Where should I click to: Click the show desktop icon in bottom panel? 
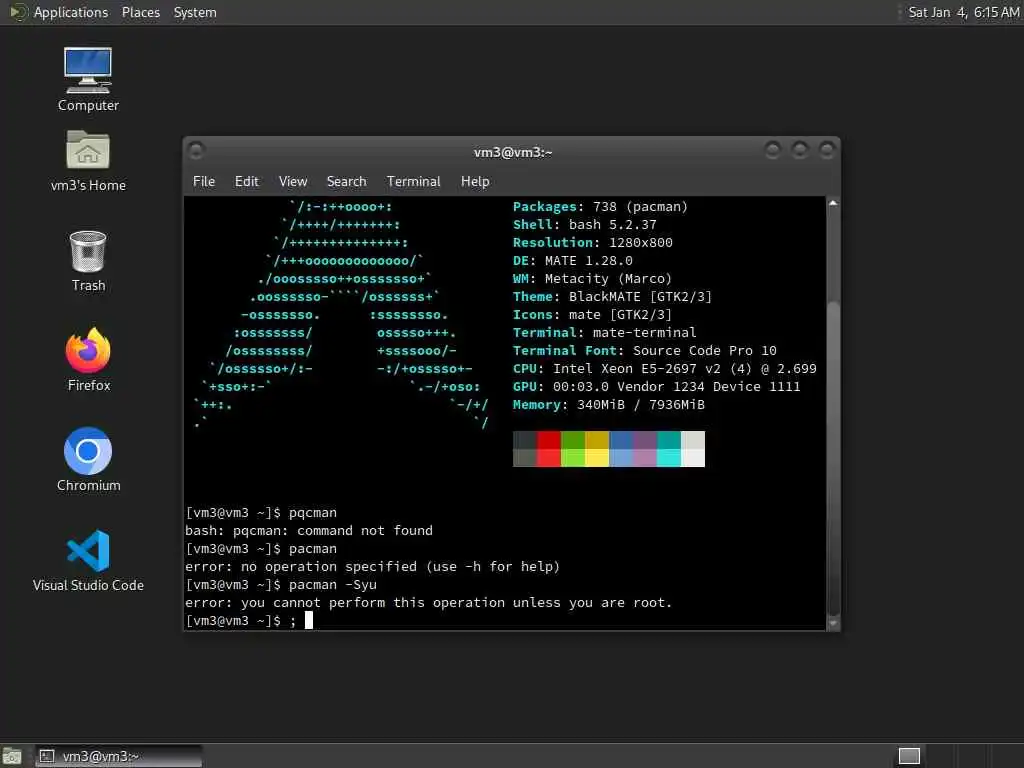click(11, 756)
